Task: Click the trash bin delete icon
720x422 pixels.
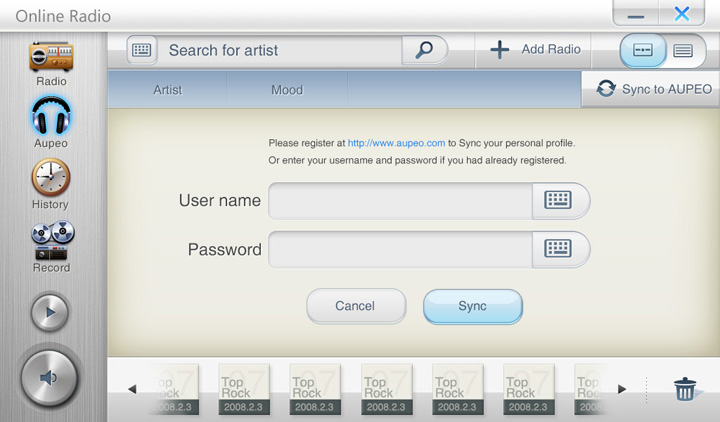Action: [685, 389]
